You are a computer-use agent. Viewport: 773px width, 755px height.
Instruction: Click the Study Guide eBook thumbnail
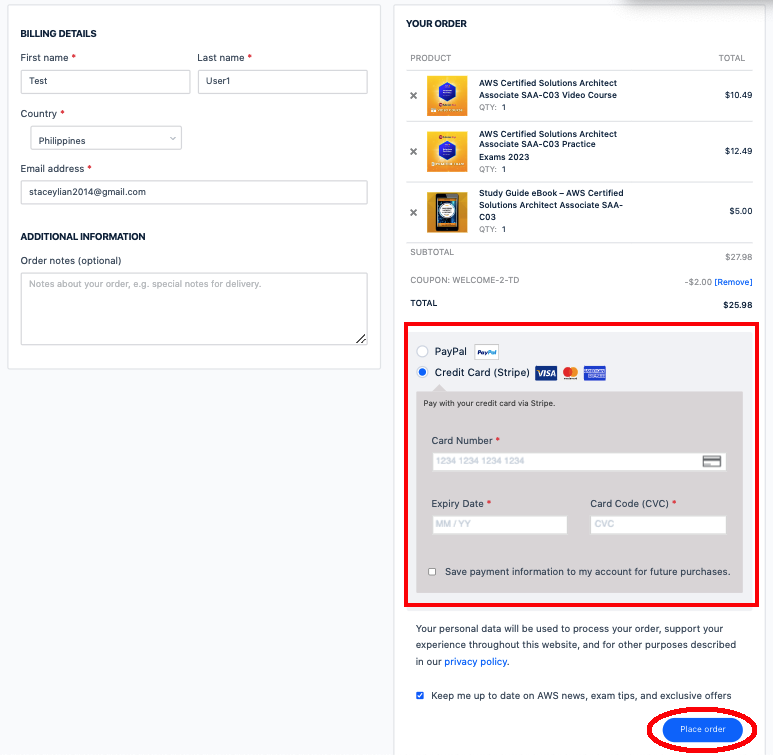coord(447,212)
